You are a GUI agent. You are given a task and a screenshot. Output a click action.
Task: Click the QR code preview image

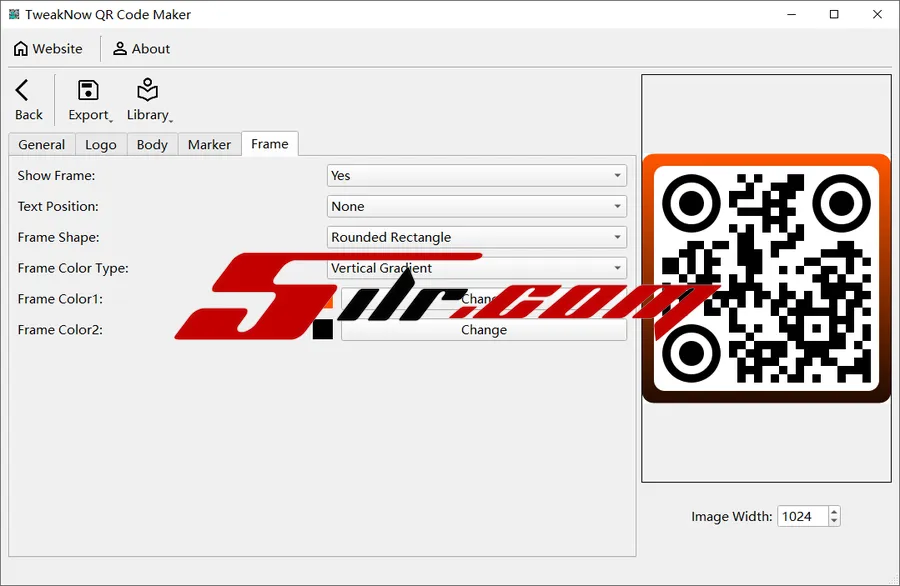766,278
